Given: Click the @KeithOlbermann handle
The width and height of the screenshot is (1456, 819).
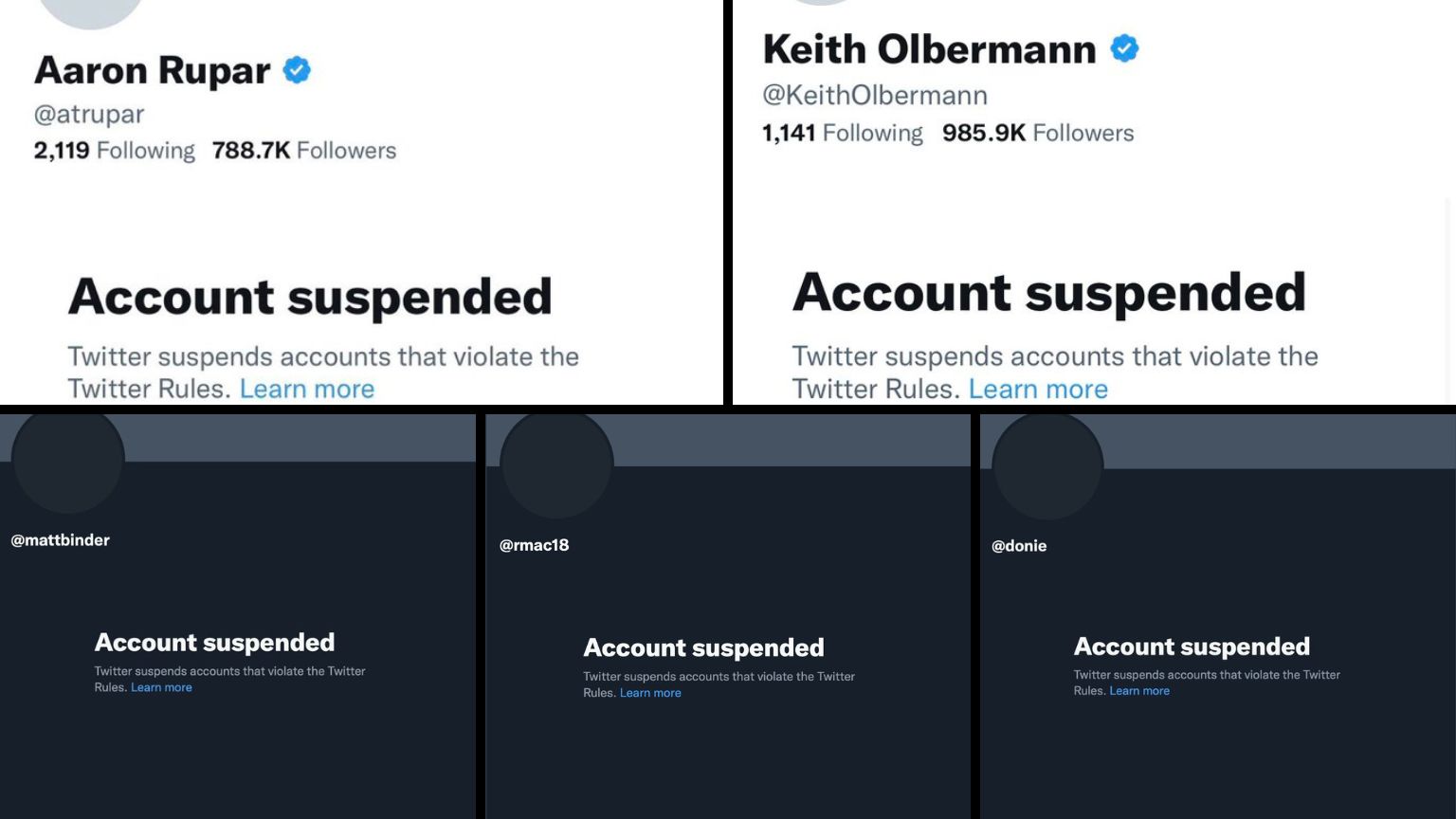Looking at the screenshot, I should [x=875, y=95].
